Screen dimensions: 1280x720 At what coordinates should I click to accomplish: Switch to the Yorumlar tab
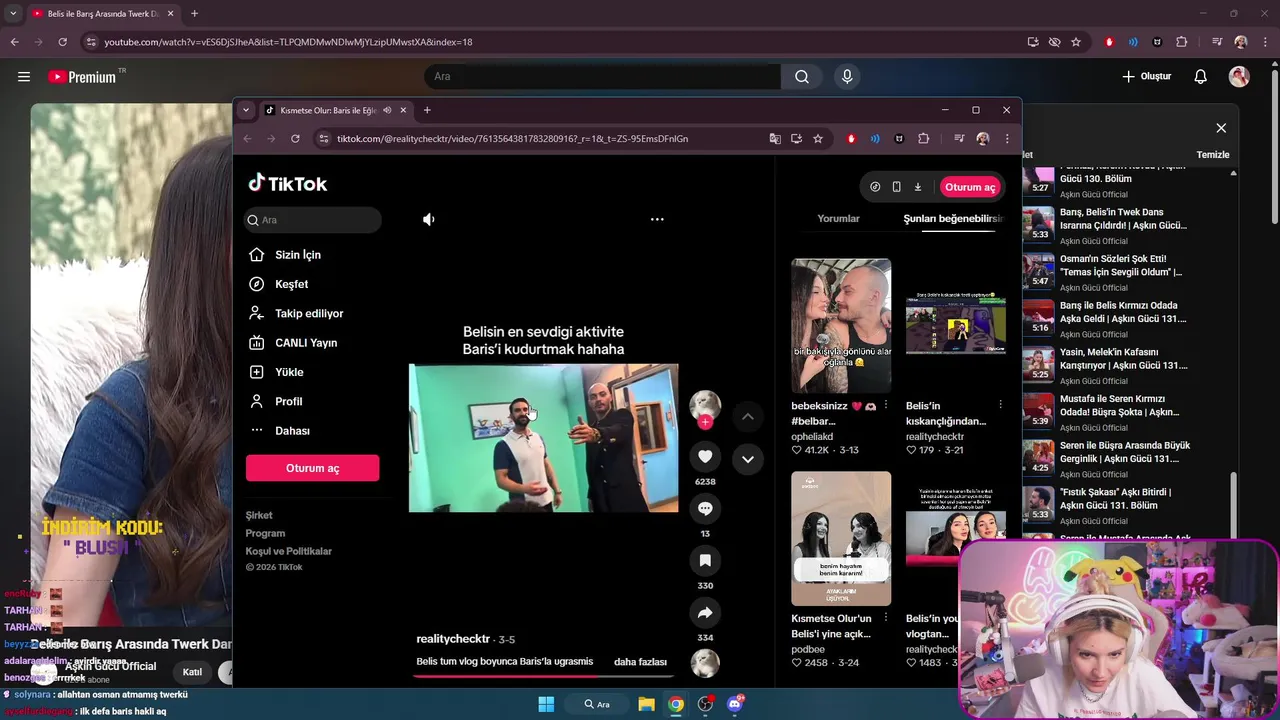(838, 219)
